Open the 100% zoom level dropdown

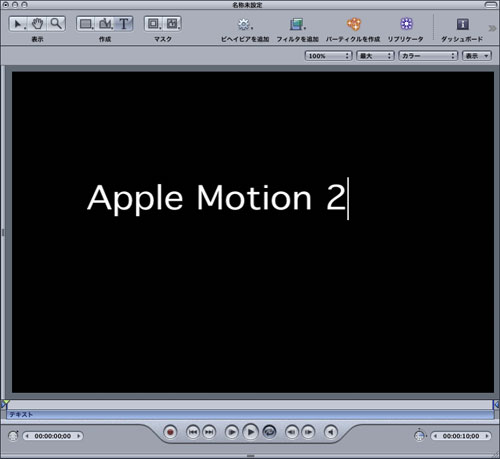(x=328, y=56)
